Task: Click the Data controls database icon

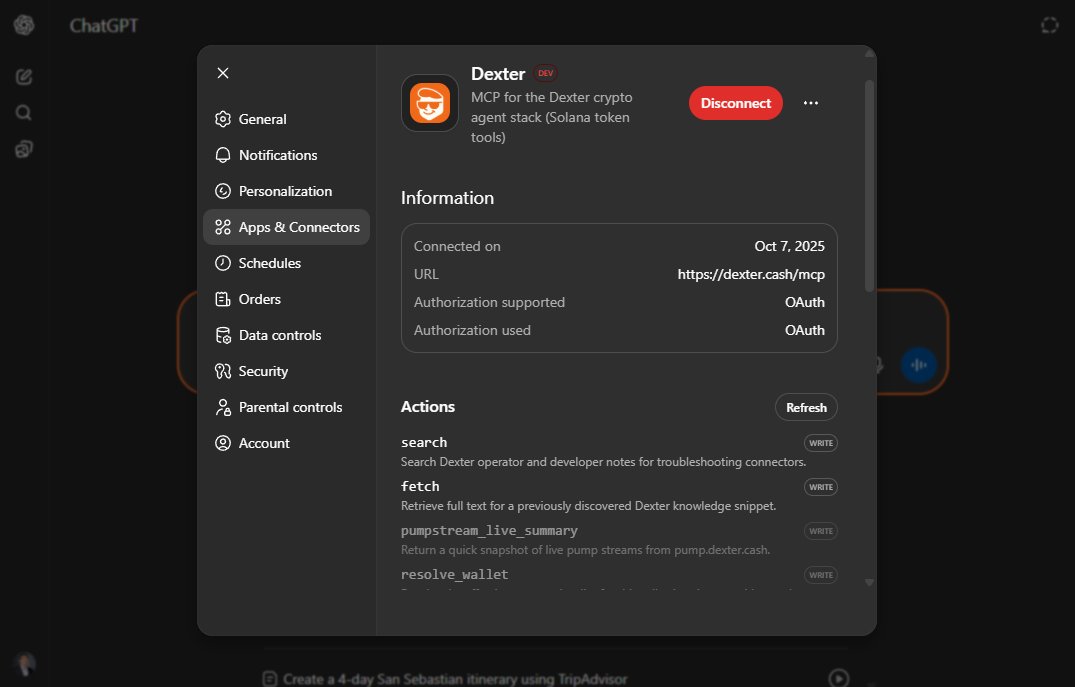Action: point(223,335)
